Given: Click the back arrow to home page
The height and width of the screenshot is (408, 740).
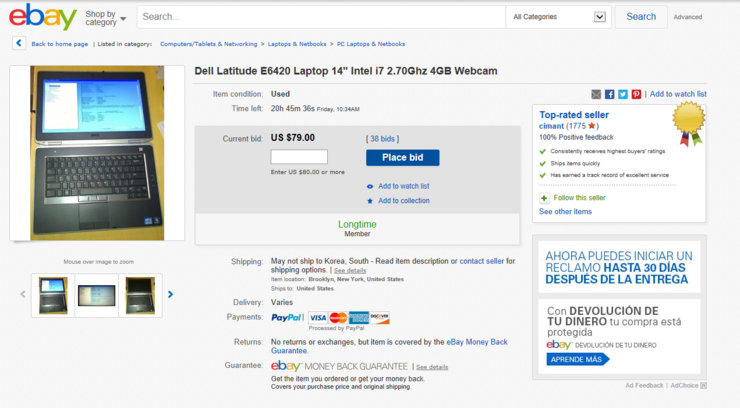Looking at the screenshot, I should (19, 43).
